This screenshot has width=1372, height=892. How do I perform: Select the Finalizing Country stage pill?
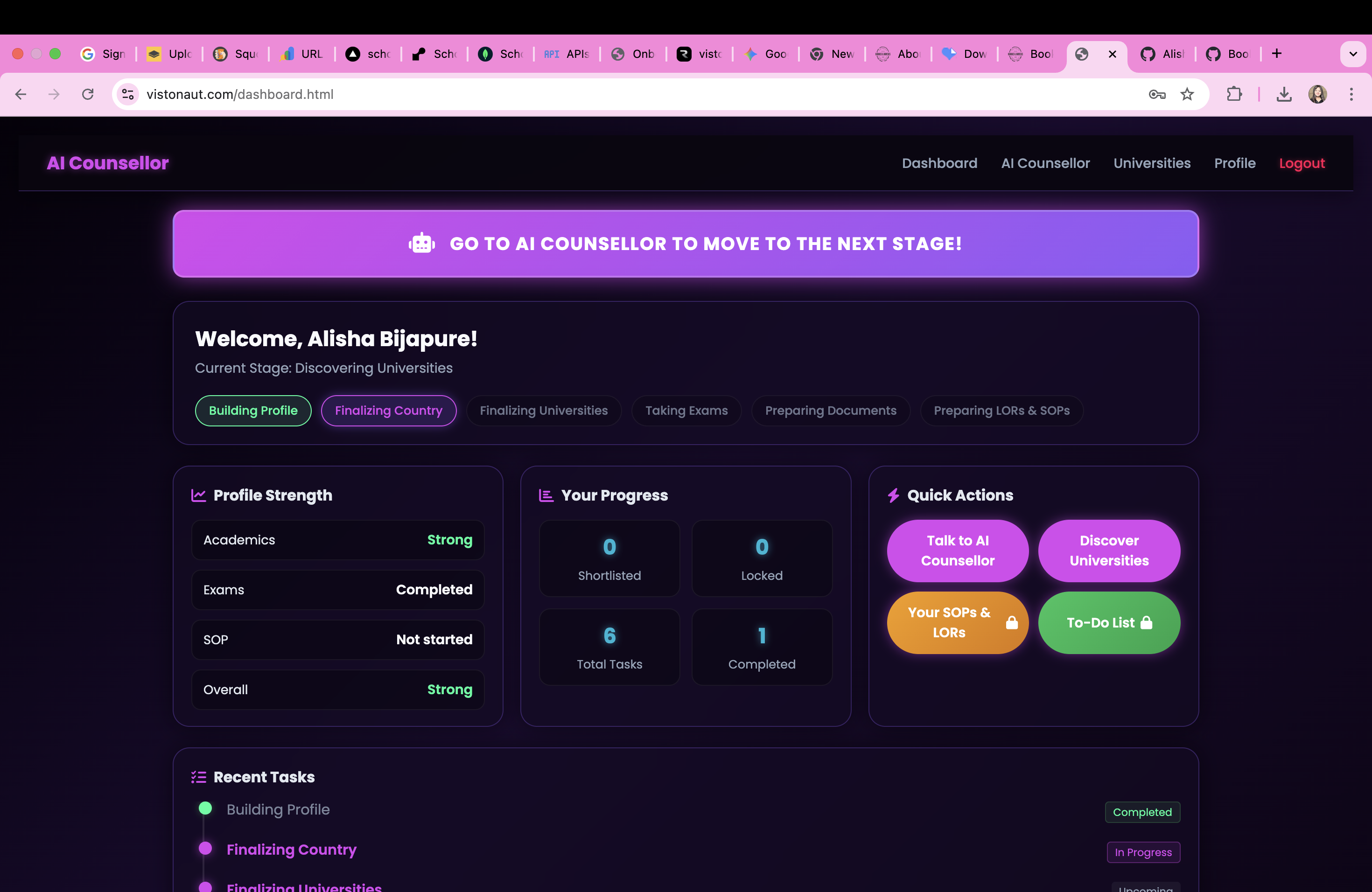(389, 411)
